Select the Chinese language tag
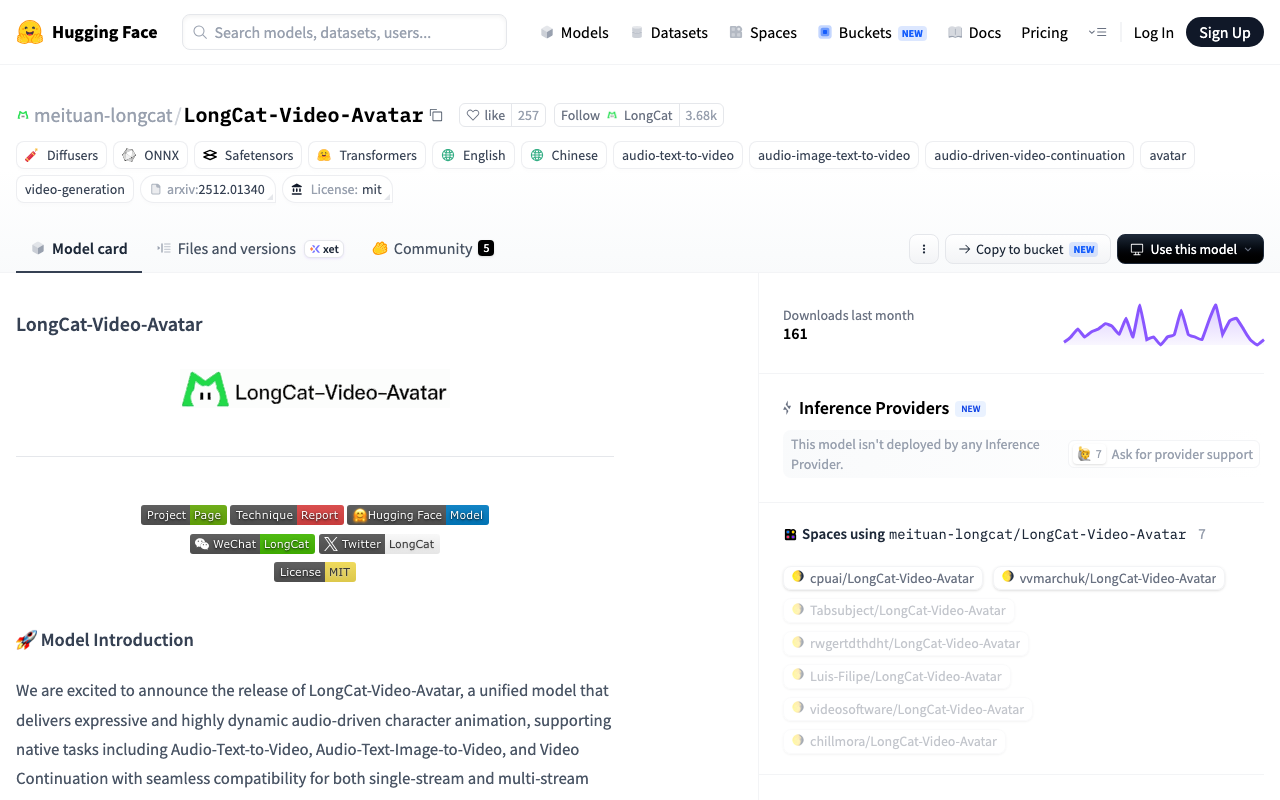This screenshot has height=800, width=1280. (564, 155)
